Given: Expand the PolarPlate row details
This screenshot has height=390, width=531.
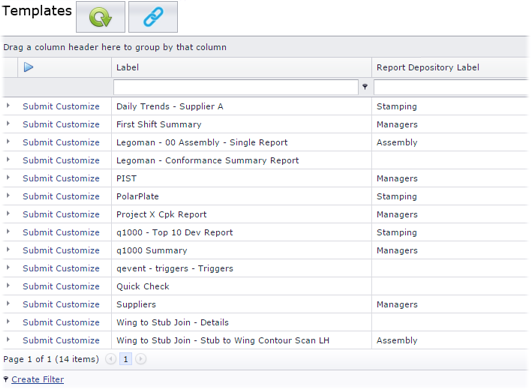Looking at the screenshot, I should (x=8, y=196).
